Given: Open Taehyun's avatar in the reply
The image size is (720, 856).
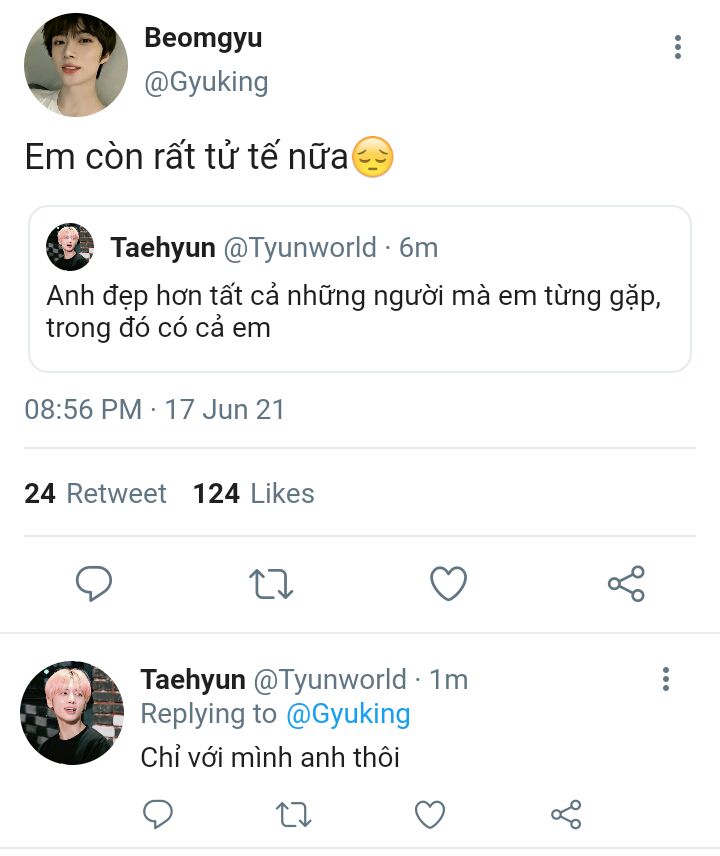Looking at the screenshot, I should [72, 712].
